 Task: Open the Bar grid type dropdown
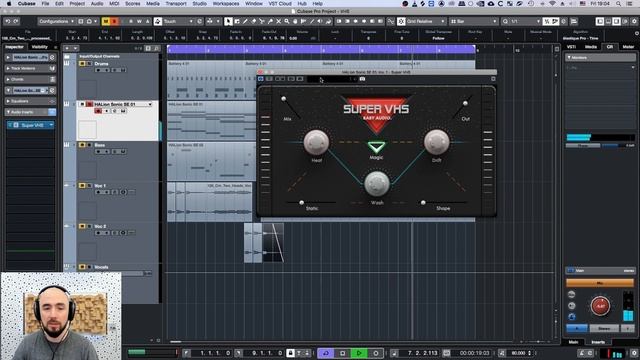(x=473, y=21)
